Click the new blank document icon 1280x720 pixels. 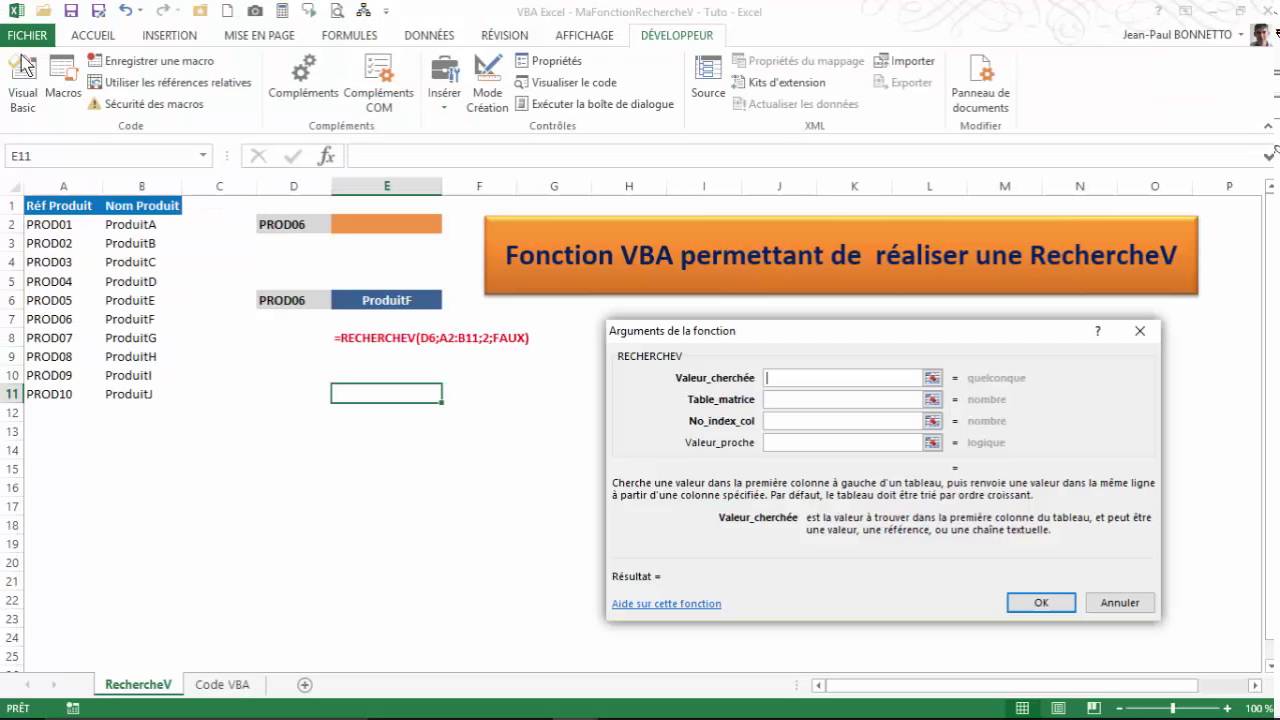pyautogui.click(x=228, y=12)
